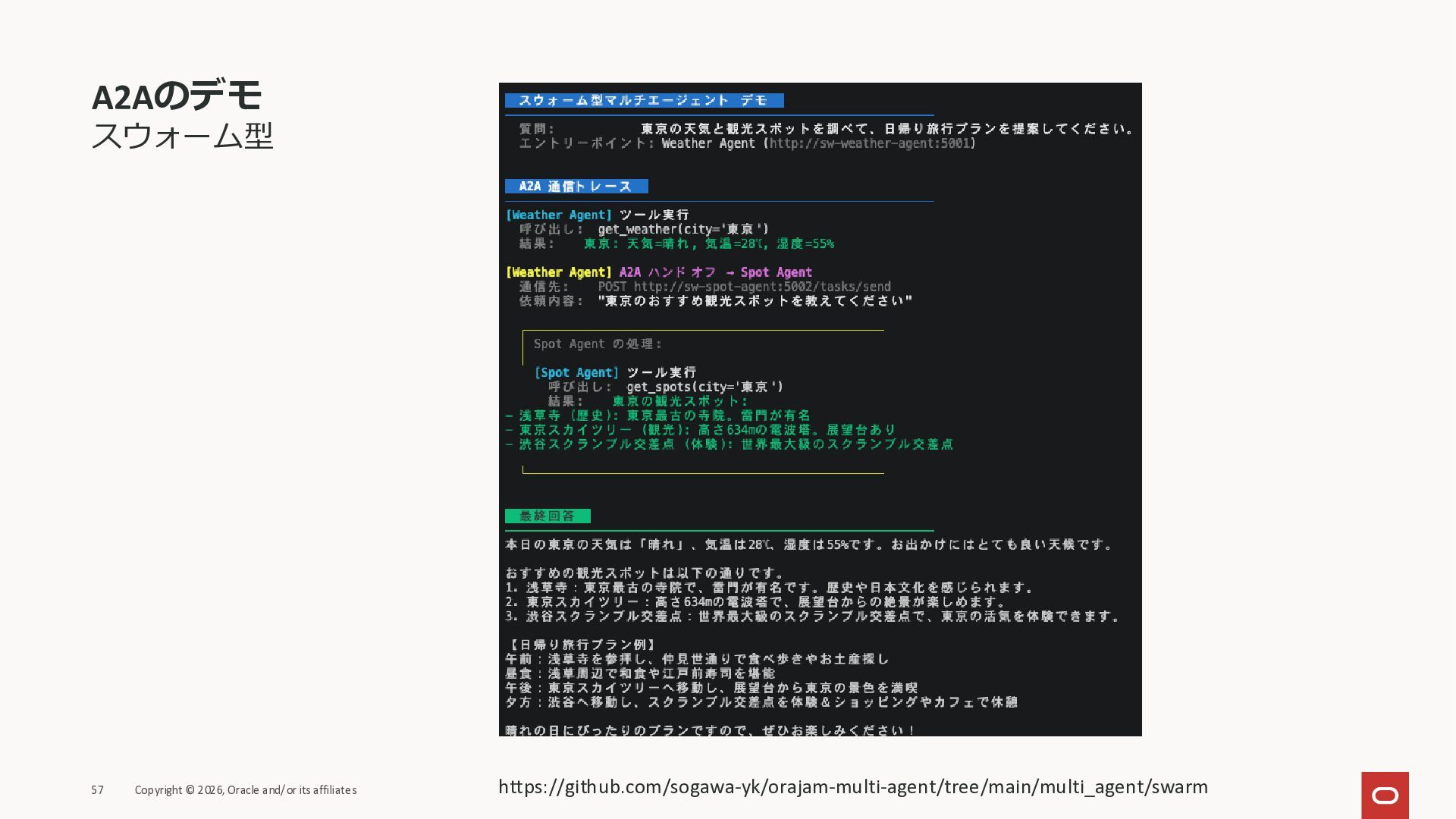Screen dimensions: 1456x819
Task: Click the get_weather(city='東京') call line
Action: click(x=682, y=229)
